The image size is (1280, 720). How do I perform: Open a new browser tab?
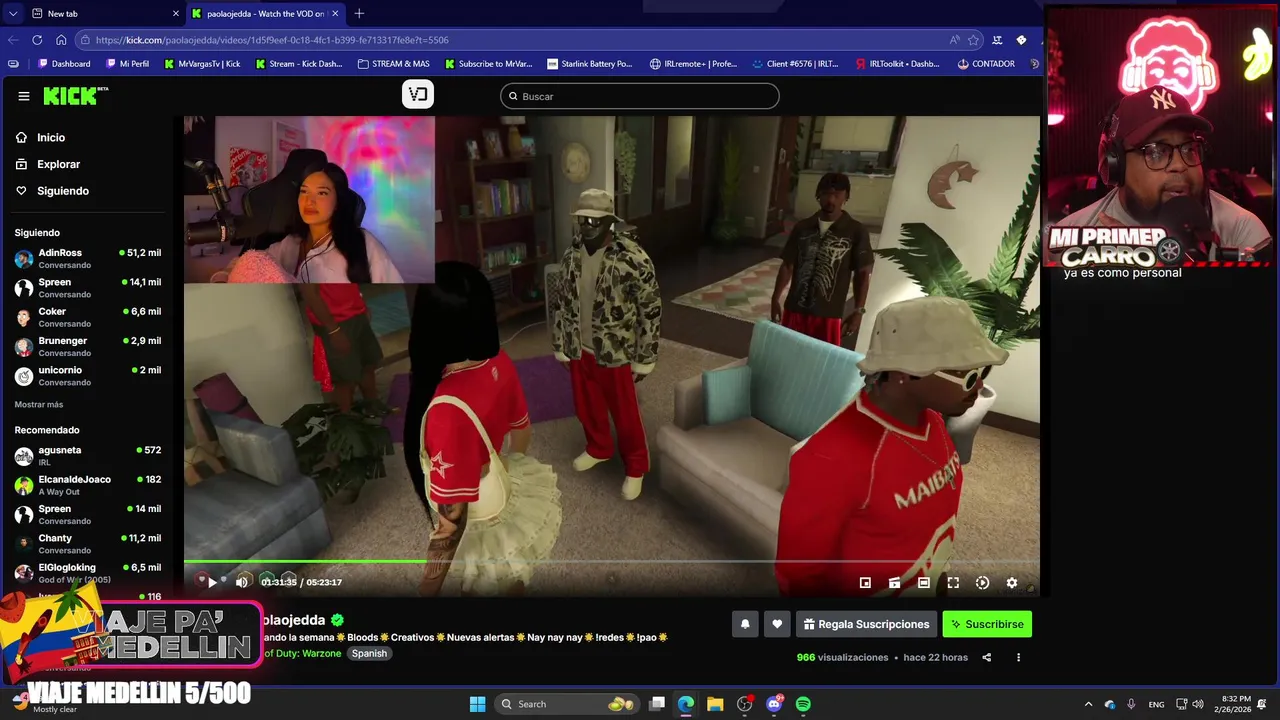click(x=359, y=14)
